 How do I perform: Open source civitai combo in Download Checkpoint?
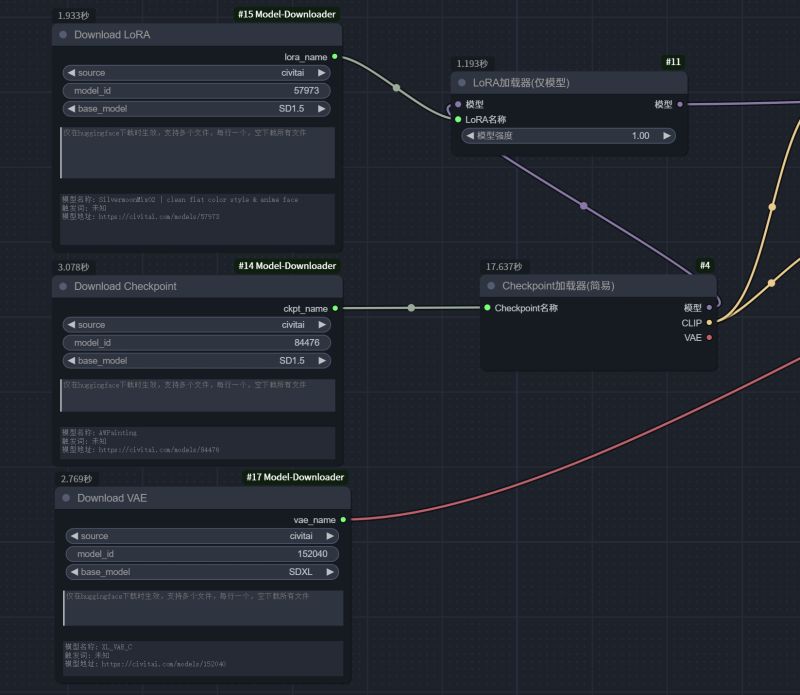pos(196,325)
